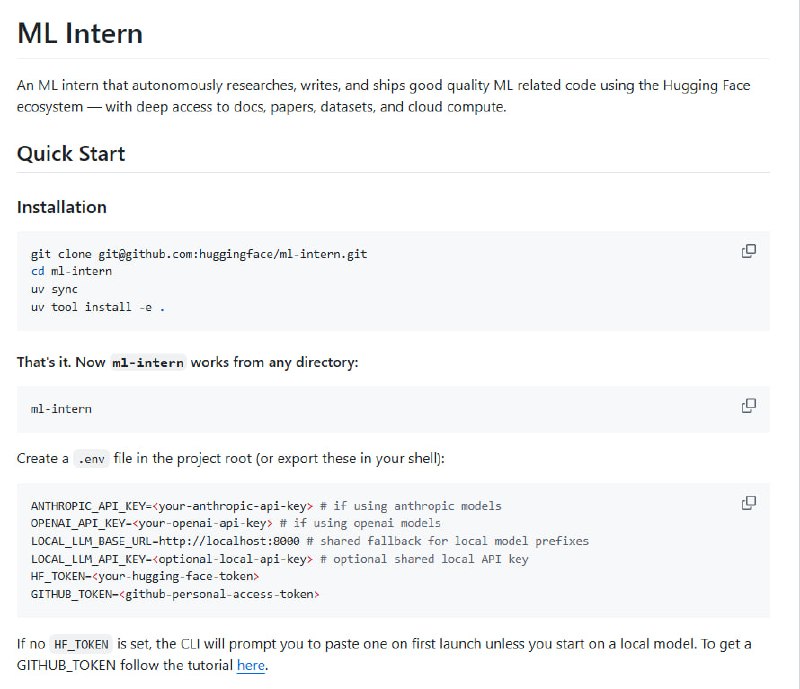Copy the ml-intern launch command
Screen dimensions: 800x689
(748, 406)
